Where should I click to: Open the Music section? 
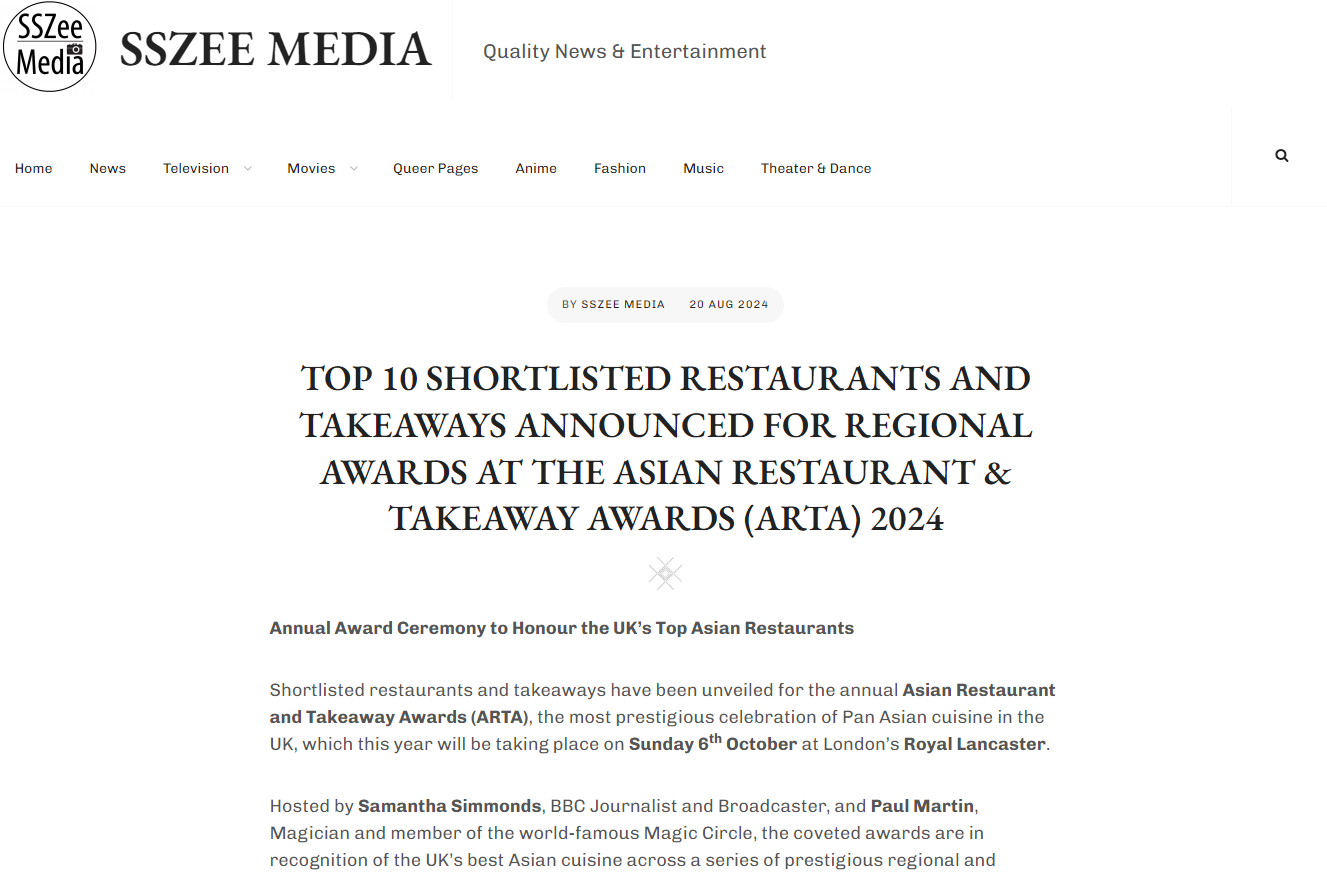[703, 168]
